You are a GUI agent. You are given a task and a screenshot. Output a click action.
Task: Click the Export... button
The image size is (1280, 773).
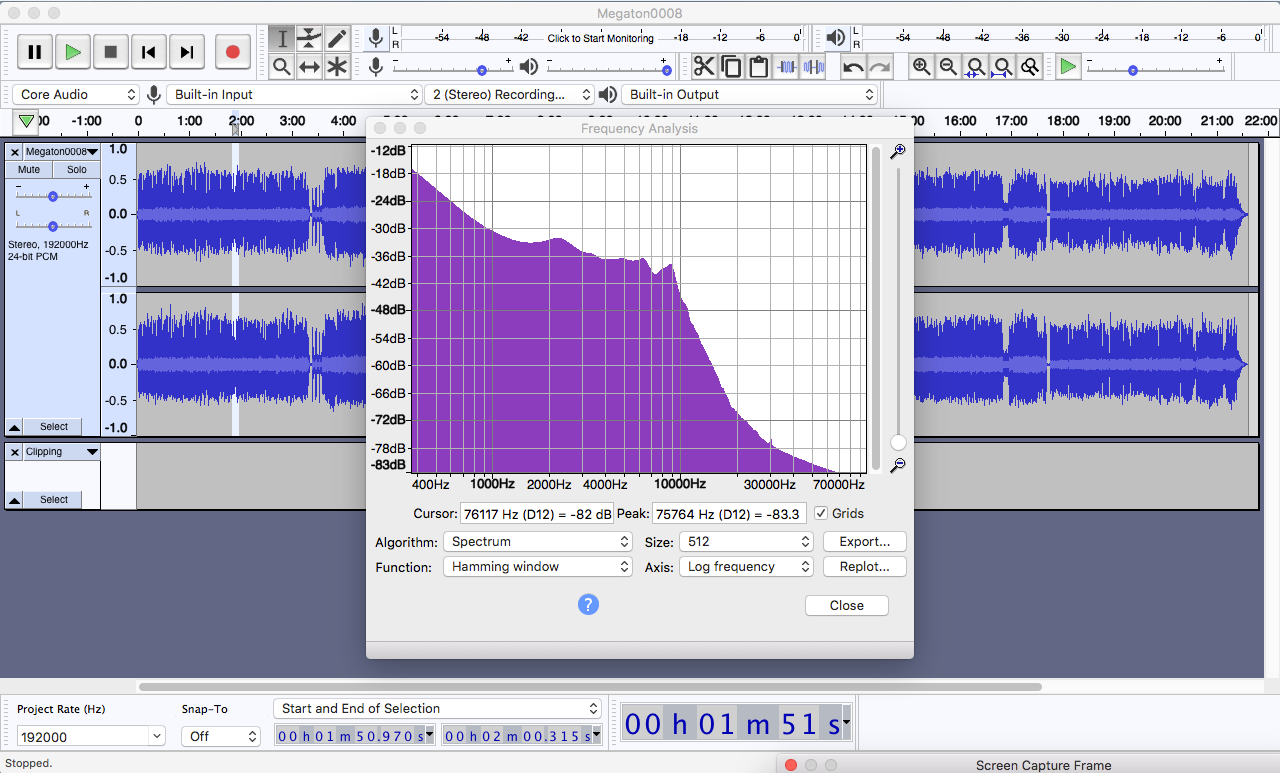tap(865, 541)
